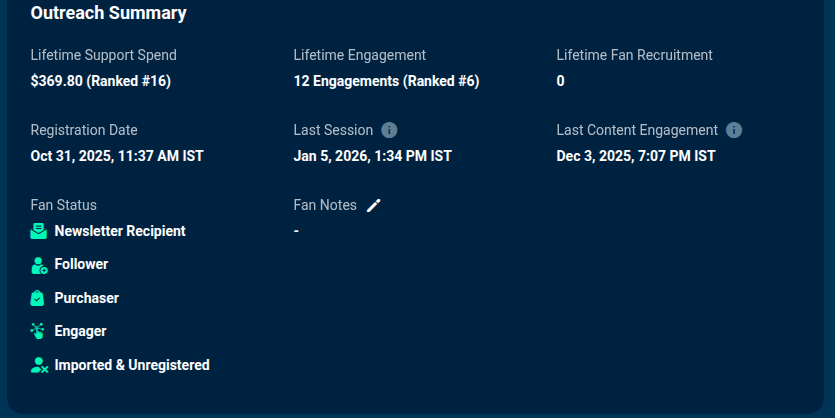Click the Newsletter Recipient envelope icon
The image size is (835, 418).
[38, 231]
